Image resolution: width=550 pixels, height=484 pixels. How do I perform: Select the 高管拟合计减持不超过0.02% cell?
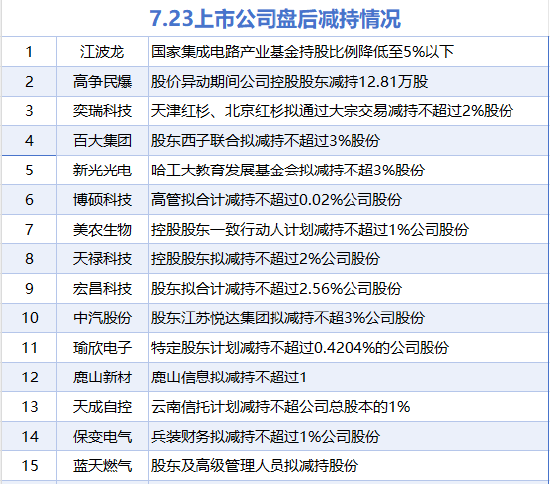point(348,200)
